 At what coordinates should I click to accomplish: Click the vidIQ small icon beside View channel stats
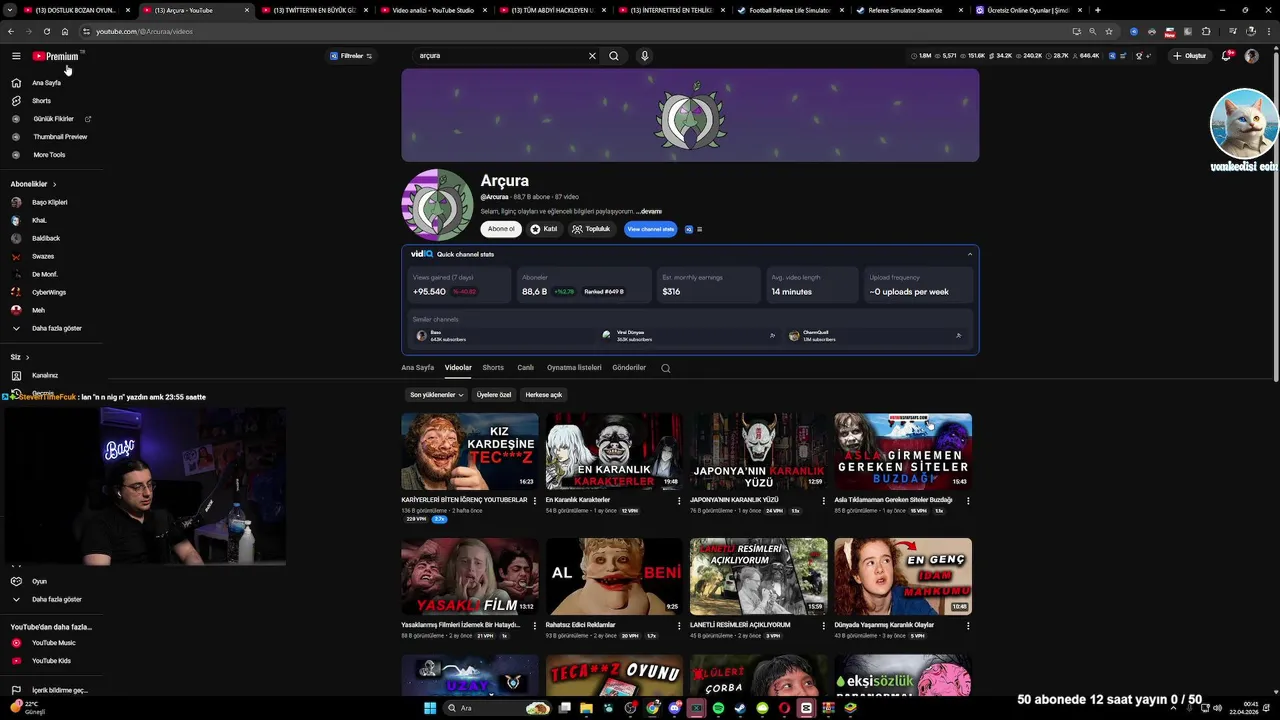pyautogui.click(x=688, y=229)
